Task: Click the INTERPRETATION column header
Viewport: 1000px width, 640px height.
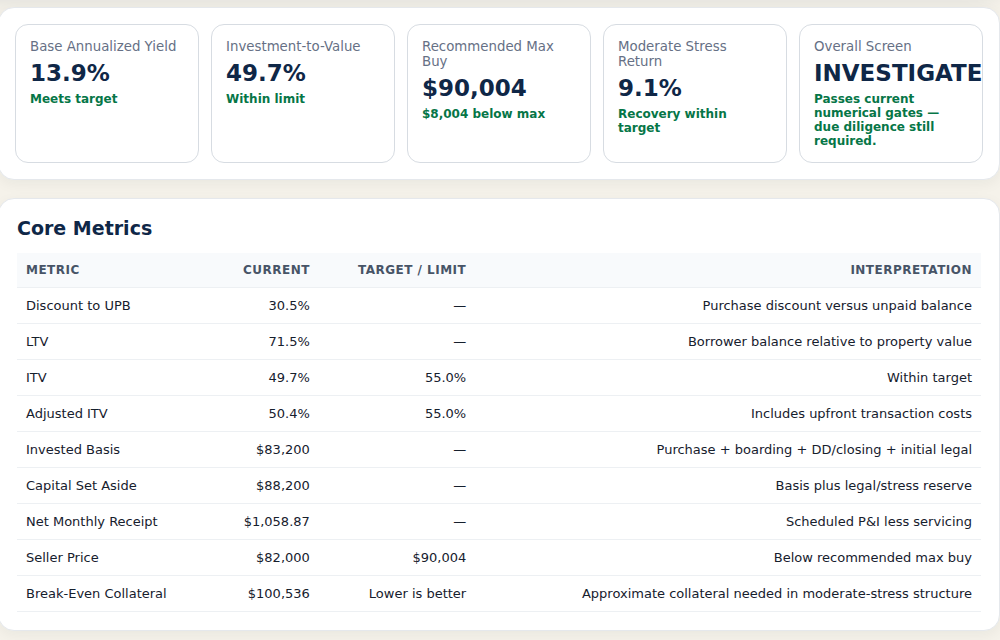Action: [911, 270]
